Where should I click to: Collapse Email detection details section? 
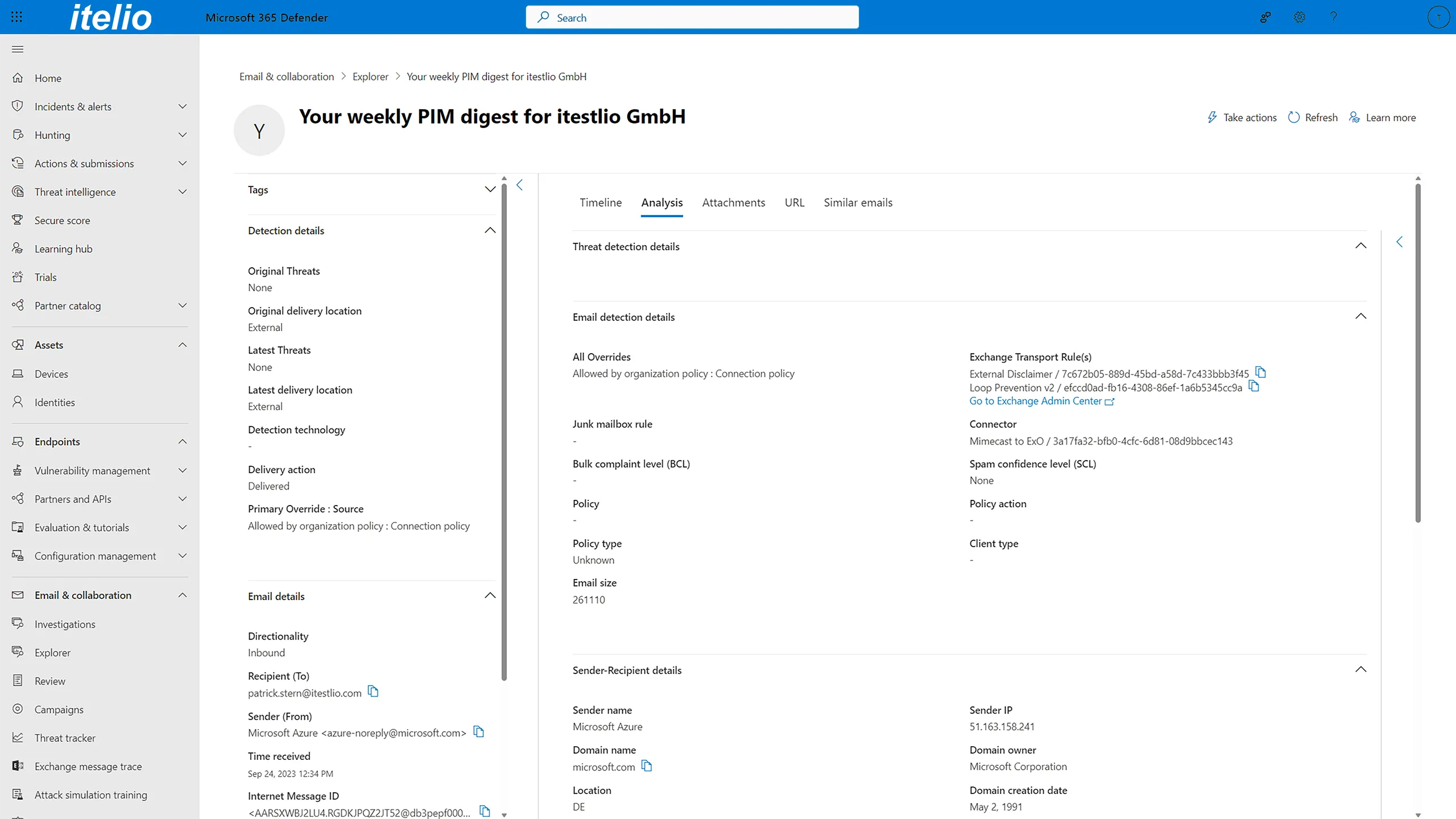point(1360,316)
